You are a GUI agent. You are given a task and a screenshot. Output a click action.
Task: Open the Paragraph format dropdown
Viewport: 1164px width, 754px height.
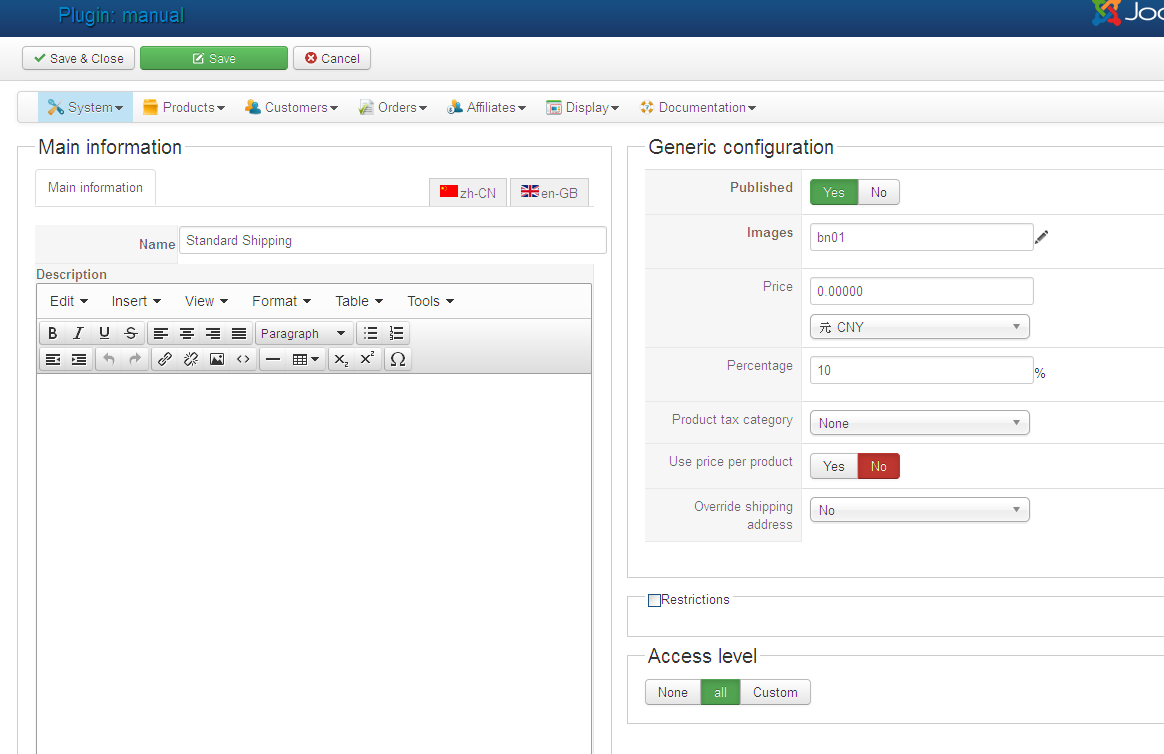click(x=304, y=333)
